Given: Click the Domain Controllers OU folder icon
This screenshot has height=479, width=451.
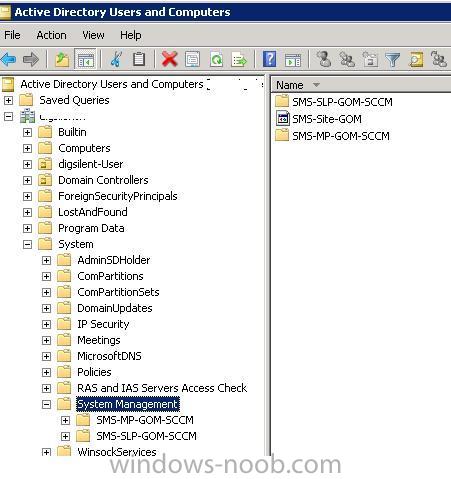Looking at the screenshot, I should 45,180.
